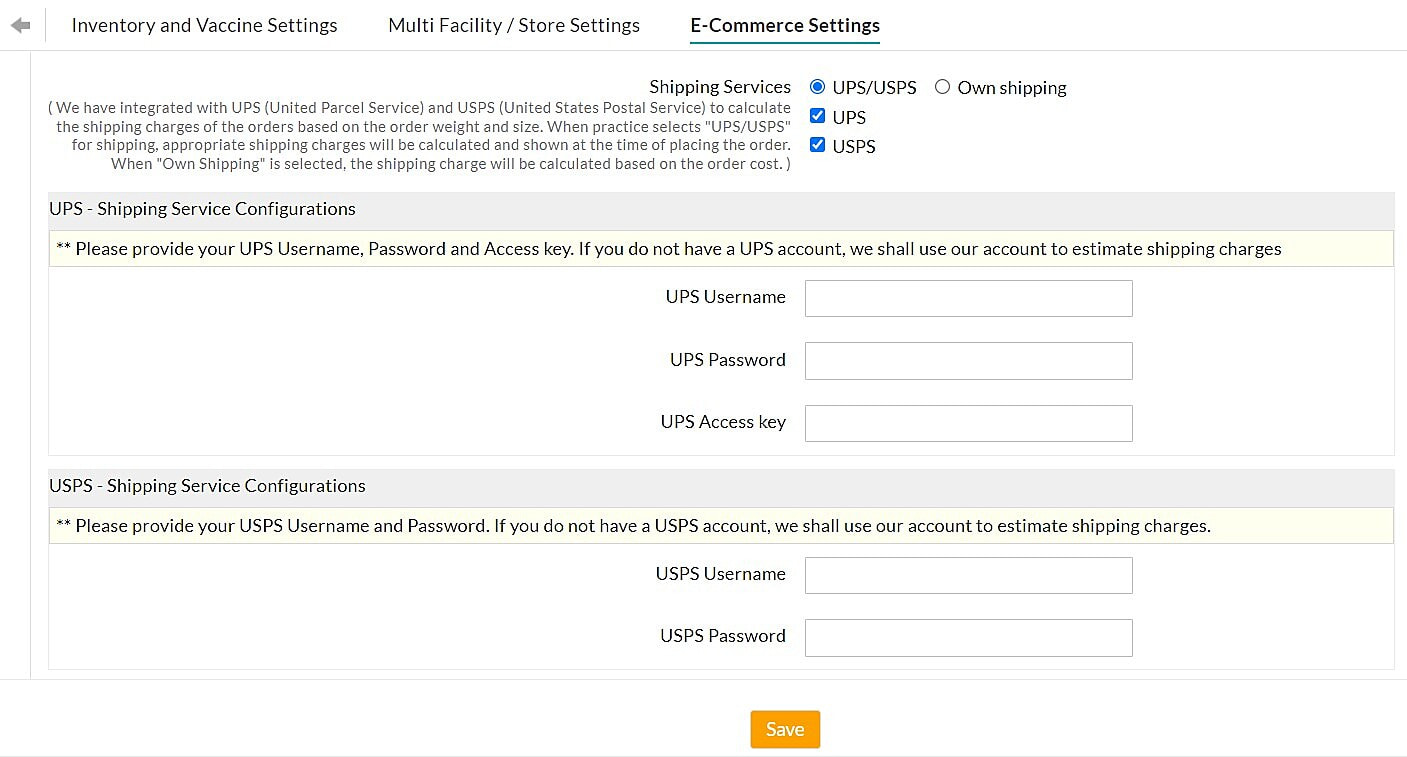The width and height of the screenshot is (1407, 757).
Task: Click inside the UPS Username field
Action: (x=967, y=297)
